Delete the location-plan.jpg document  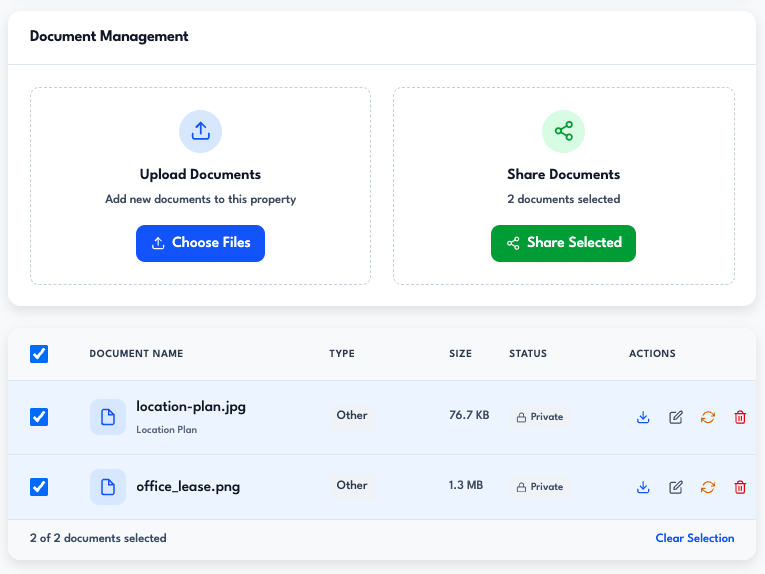pyautogui.click(x=740, y=417)
